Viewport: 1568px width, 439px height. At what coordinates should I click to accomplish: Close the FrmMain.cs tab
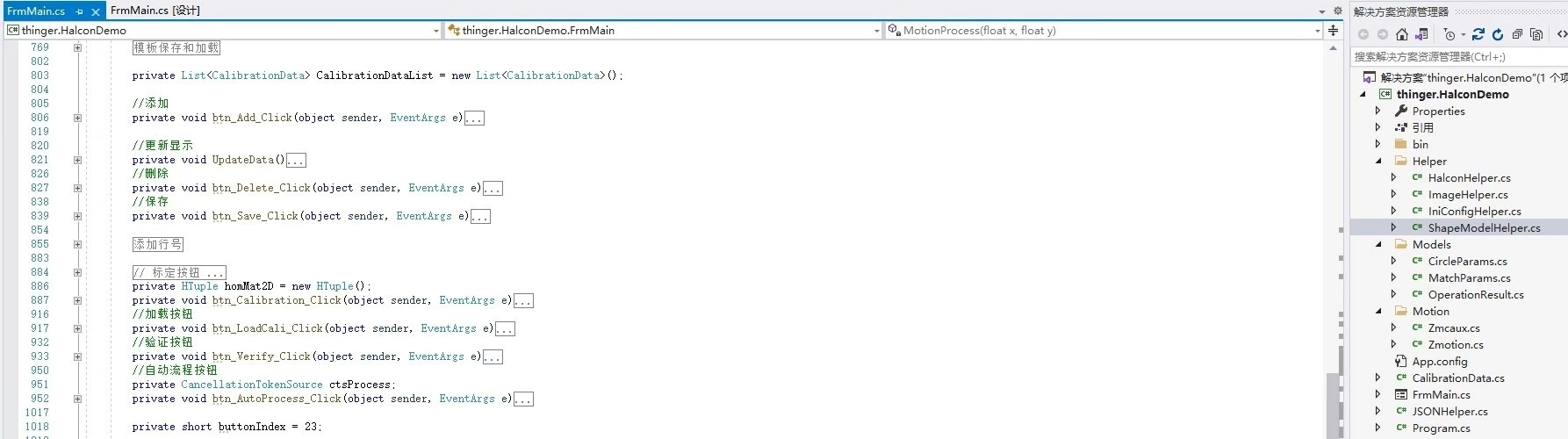click(x=96, y=11)
